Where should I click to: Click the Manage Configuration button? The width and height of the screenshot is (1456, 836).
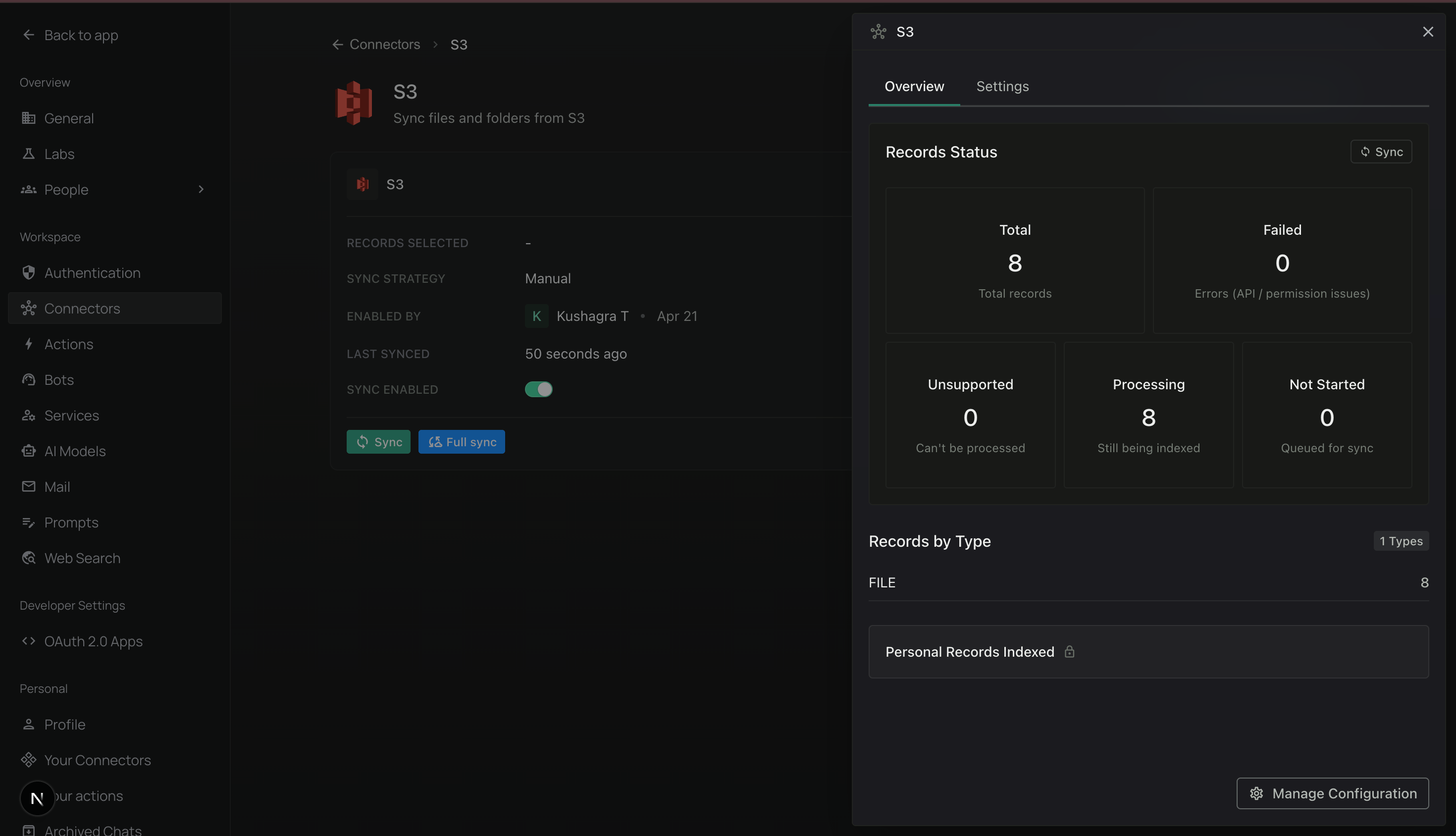click(x=1332, y=793)
